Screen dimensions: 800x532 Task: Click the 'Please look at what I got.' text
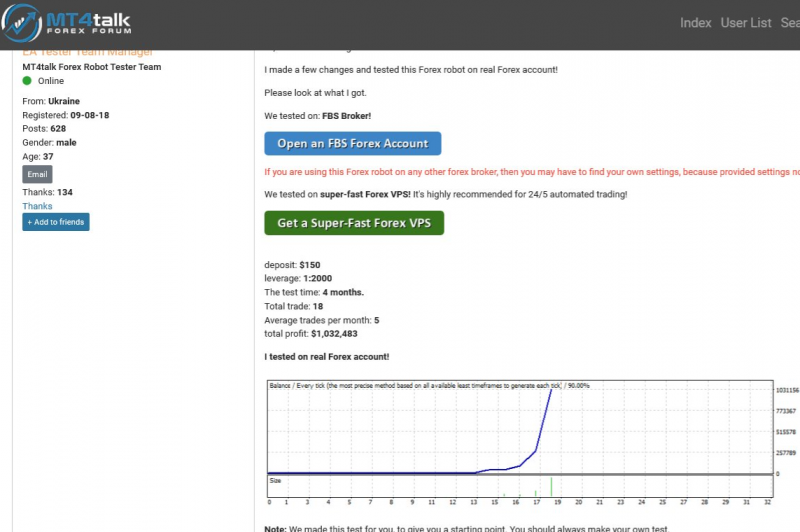315,93
